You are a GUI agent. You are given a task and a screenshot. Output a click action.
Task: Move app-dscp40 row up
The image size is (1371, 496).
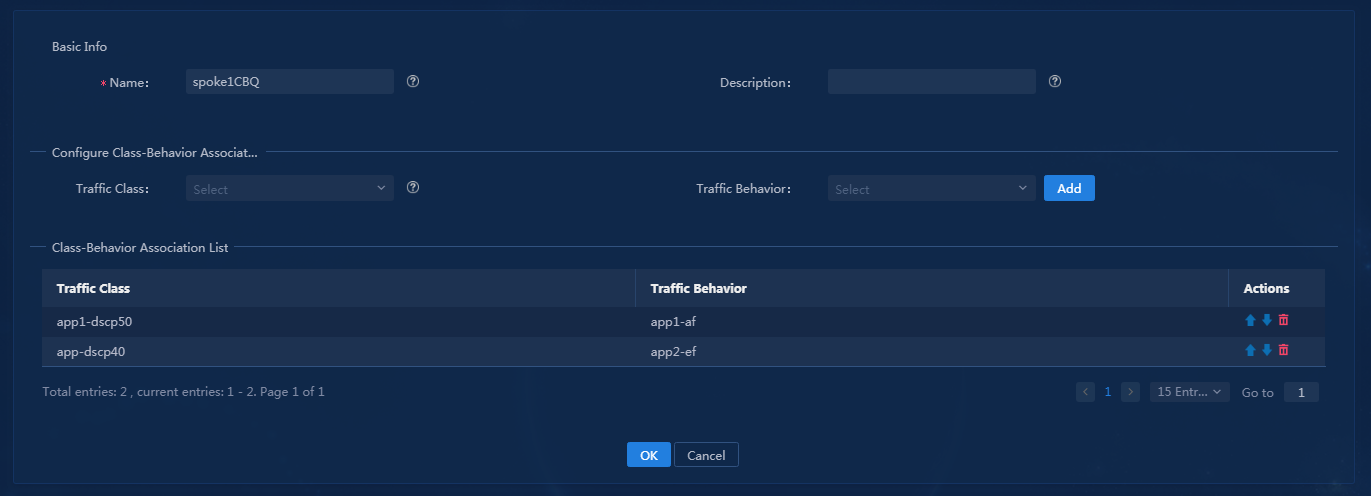pos(1250,350)
